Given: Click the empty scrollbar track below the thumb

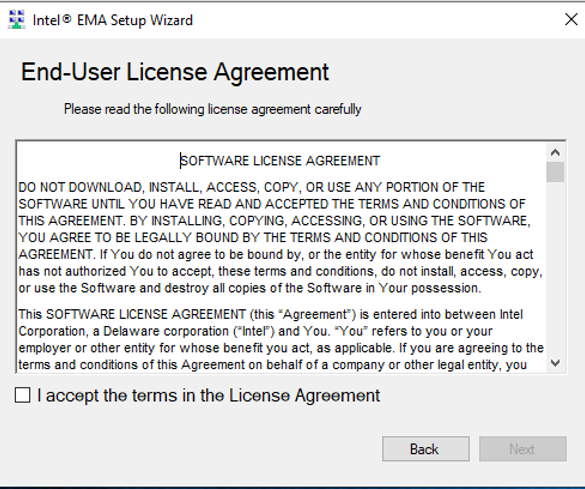Looking at the screenshot, I should tap(555, 268).
